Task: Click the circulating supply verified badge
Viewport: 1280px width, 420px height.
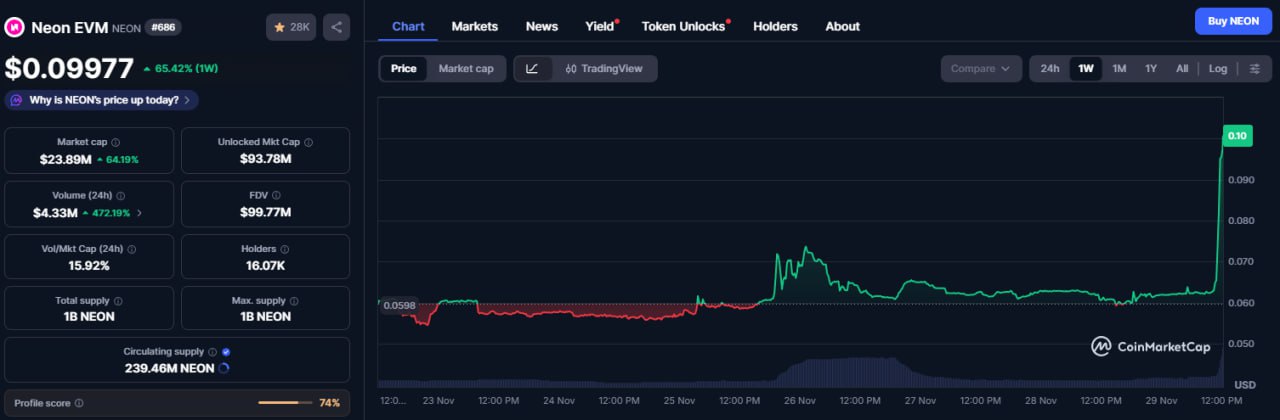Action: 225,352
